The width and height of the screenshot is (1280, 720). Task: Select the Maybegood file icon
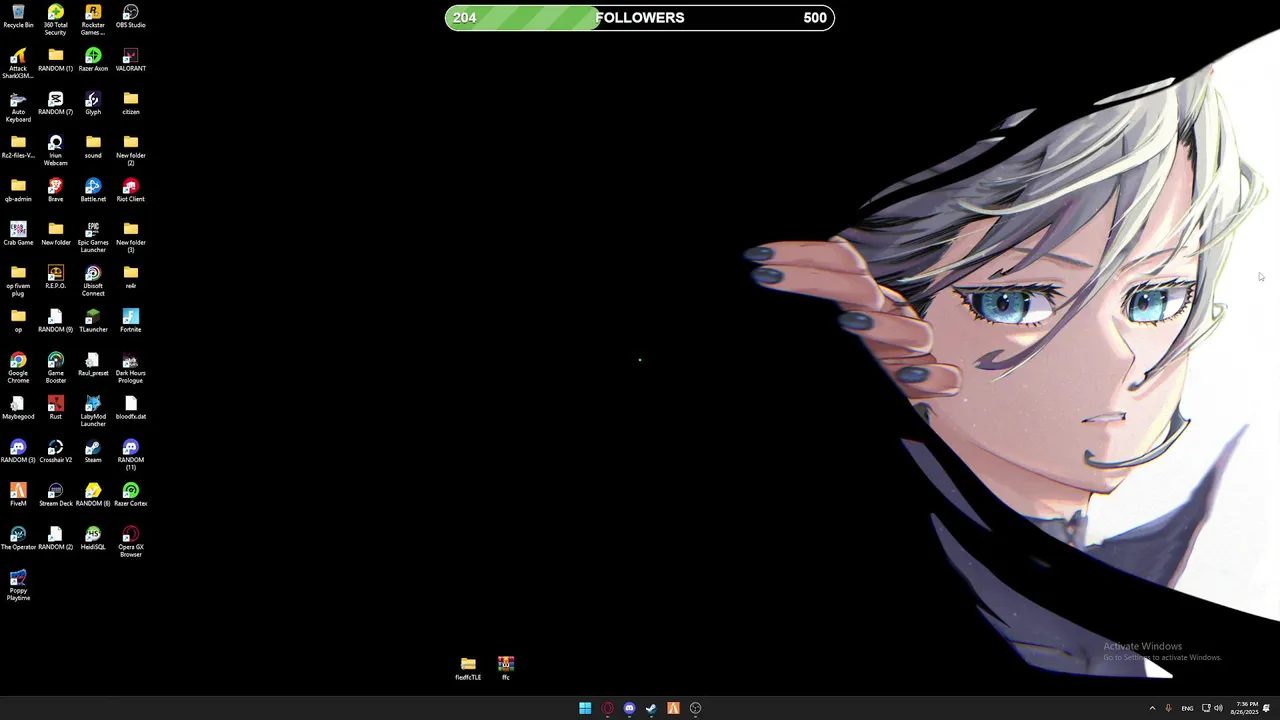[18, 408]
